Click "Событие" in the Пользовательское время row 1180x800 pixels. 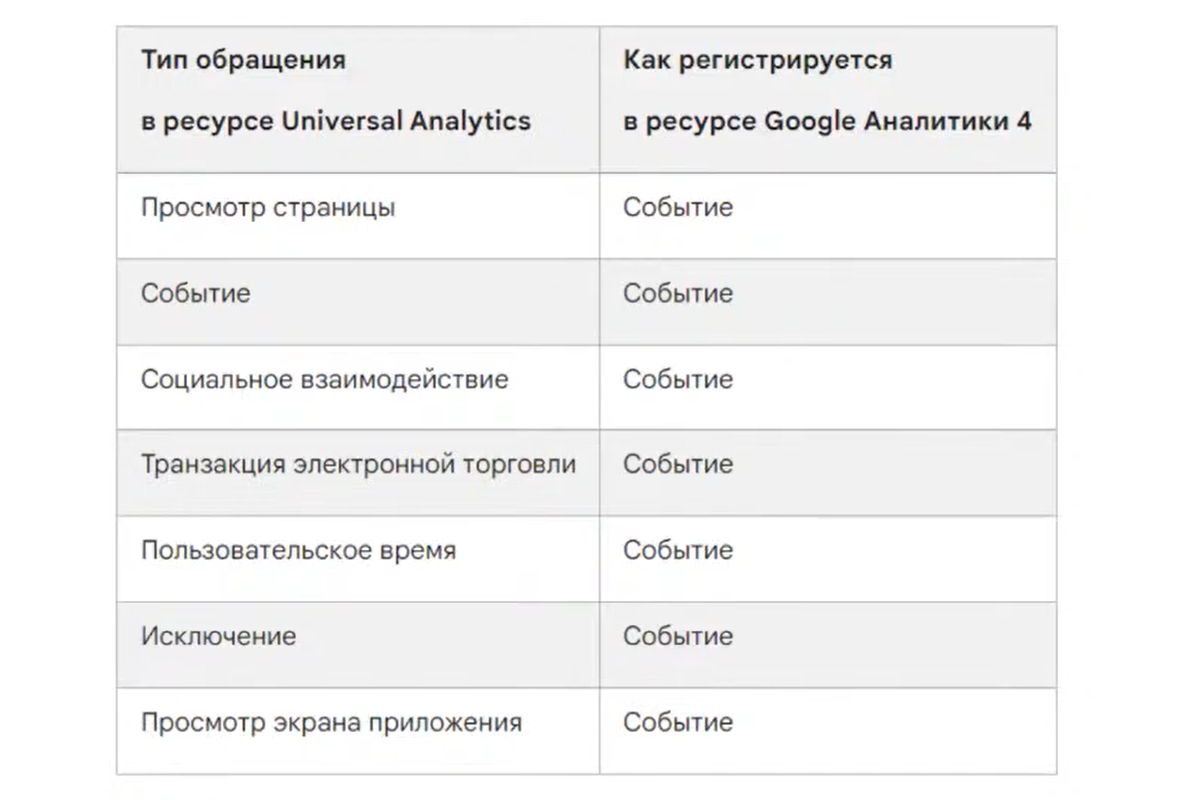tap(678, 551)
